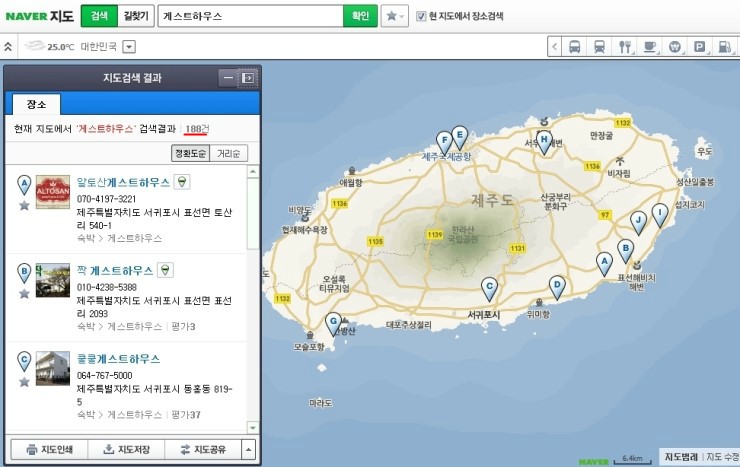Open the favorites star dropdown
This screenshot has height=467, width=740.
pos(395,16)
